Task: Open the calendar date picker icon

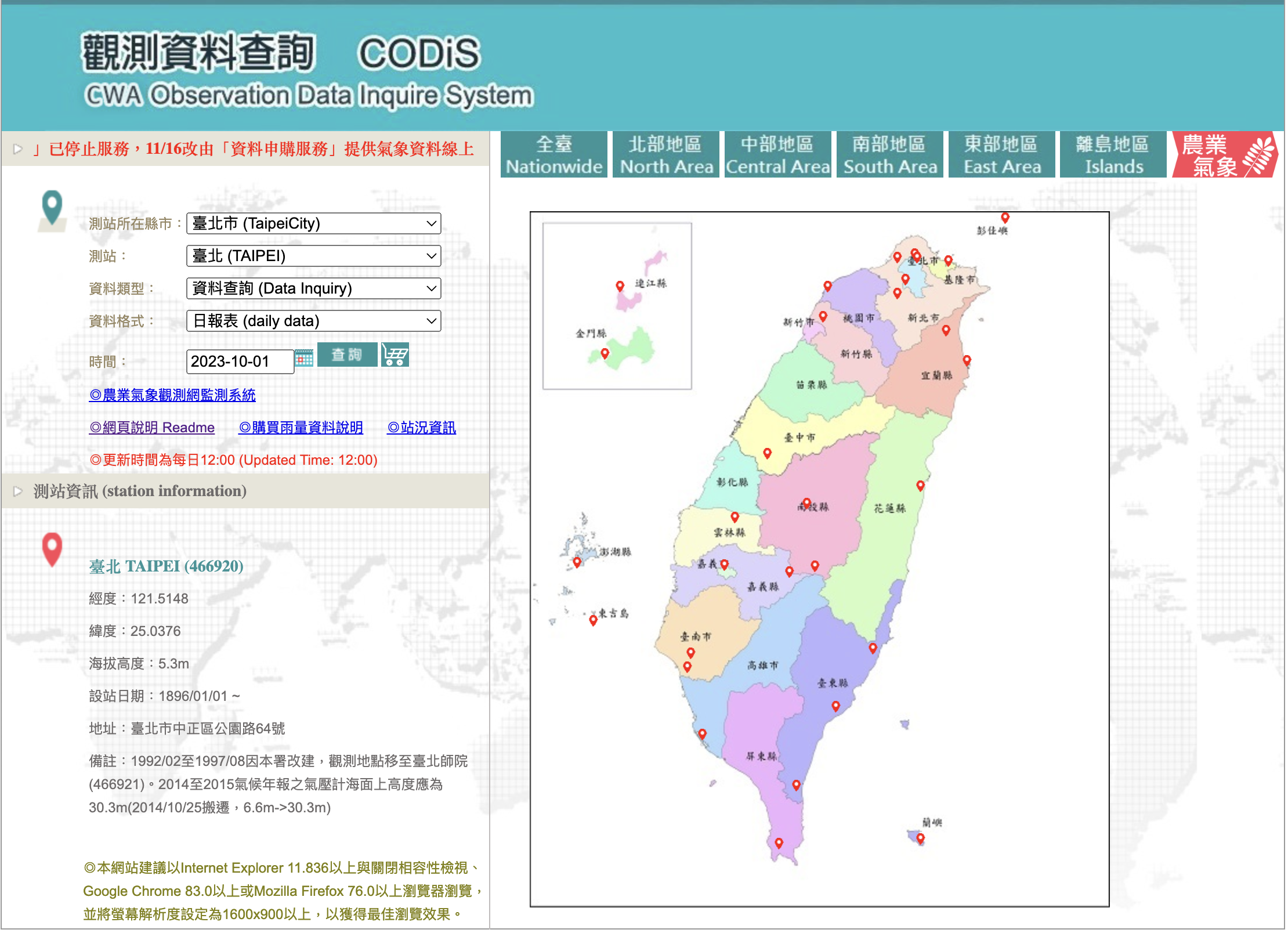Action: (304, 358)
